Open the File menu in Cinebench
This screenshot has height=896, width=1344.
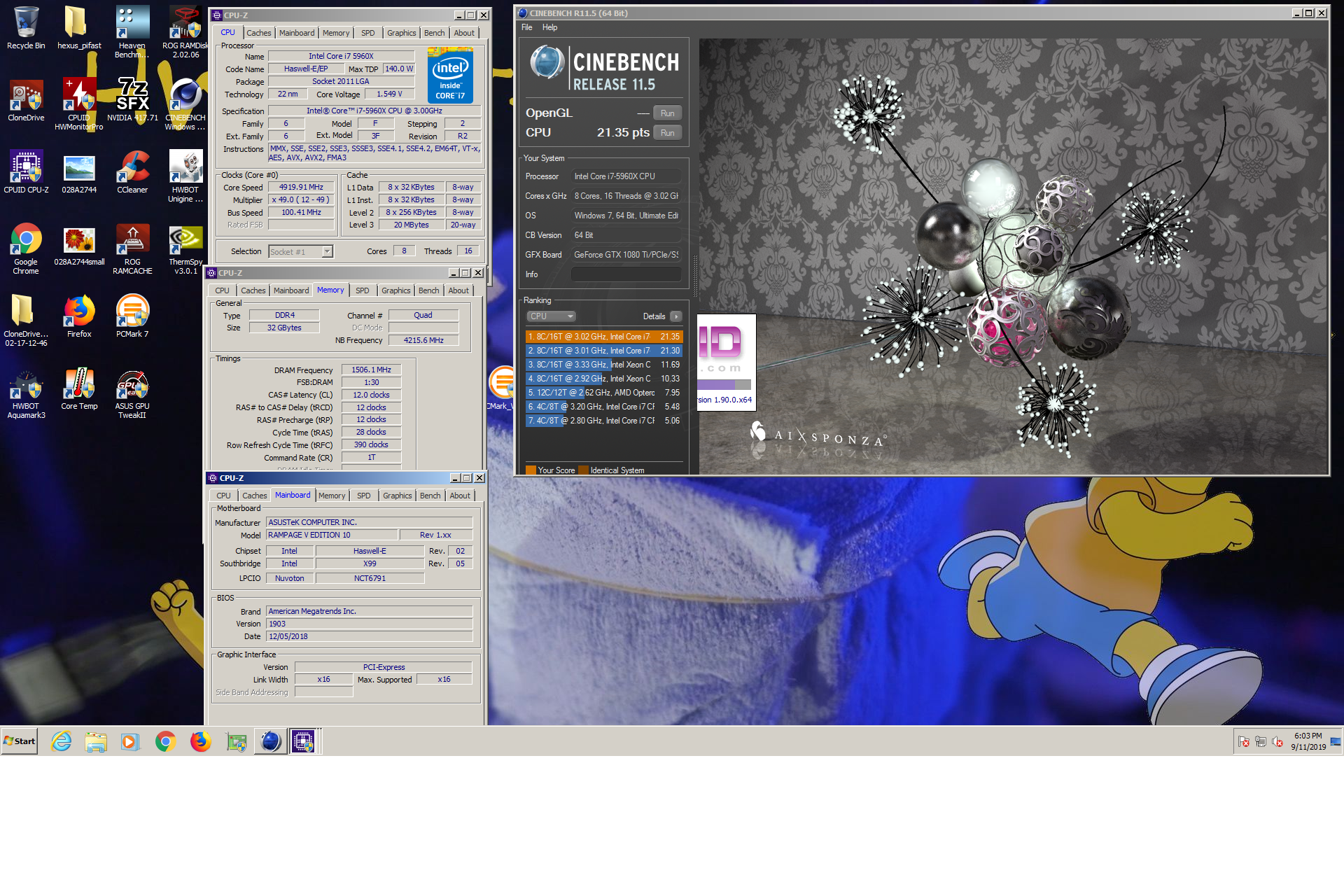click(527, 27)
